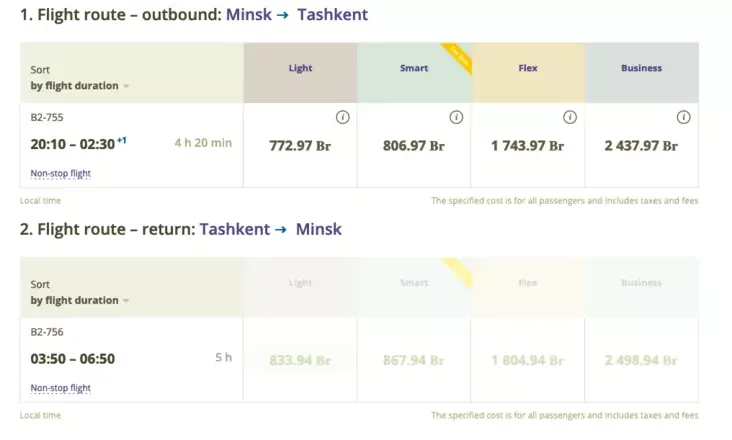
Task: Click the outbound Business column header
Action: pyautogui.click(x=641, y=73)
